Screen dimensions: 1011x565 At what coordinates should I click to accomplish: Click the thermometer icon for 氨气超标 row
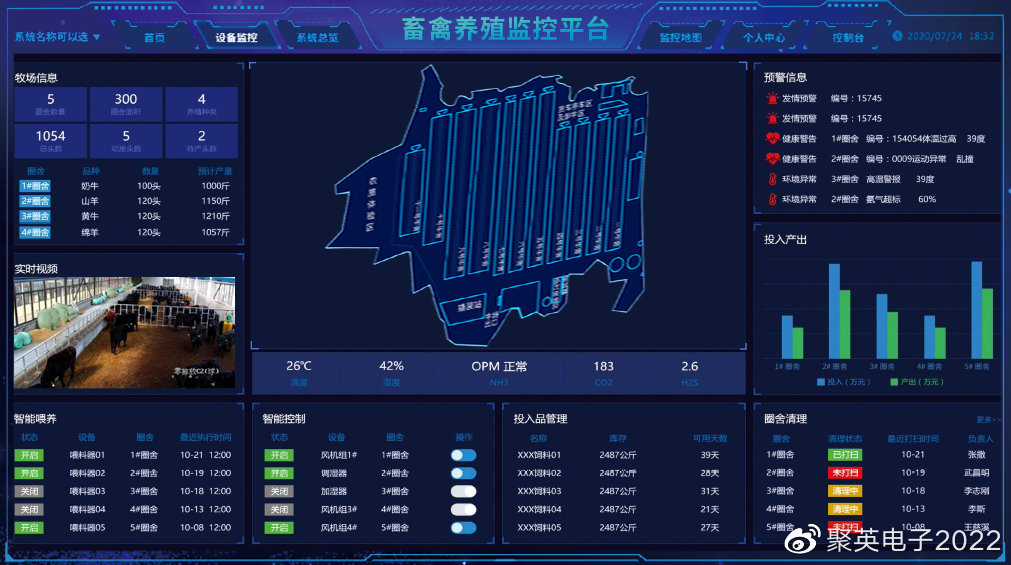coord(772,199)
